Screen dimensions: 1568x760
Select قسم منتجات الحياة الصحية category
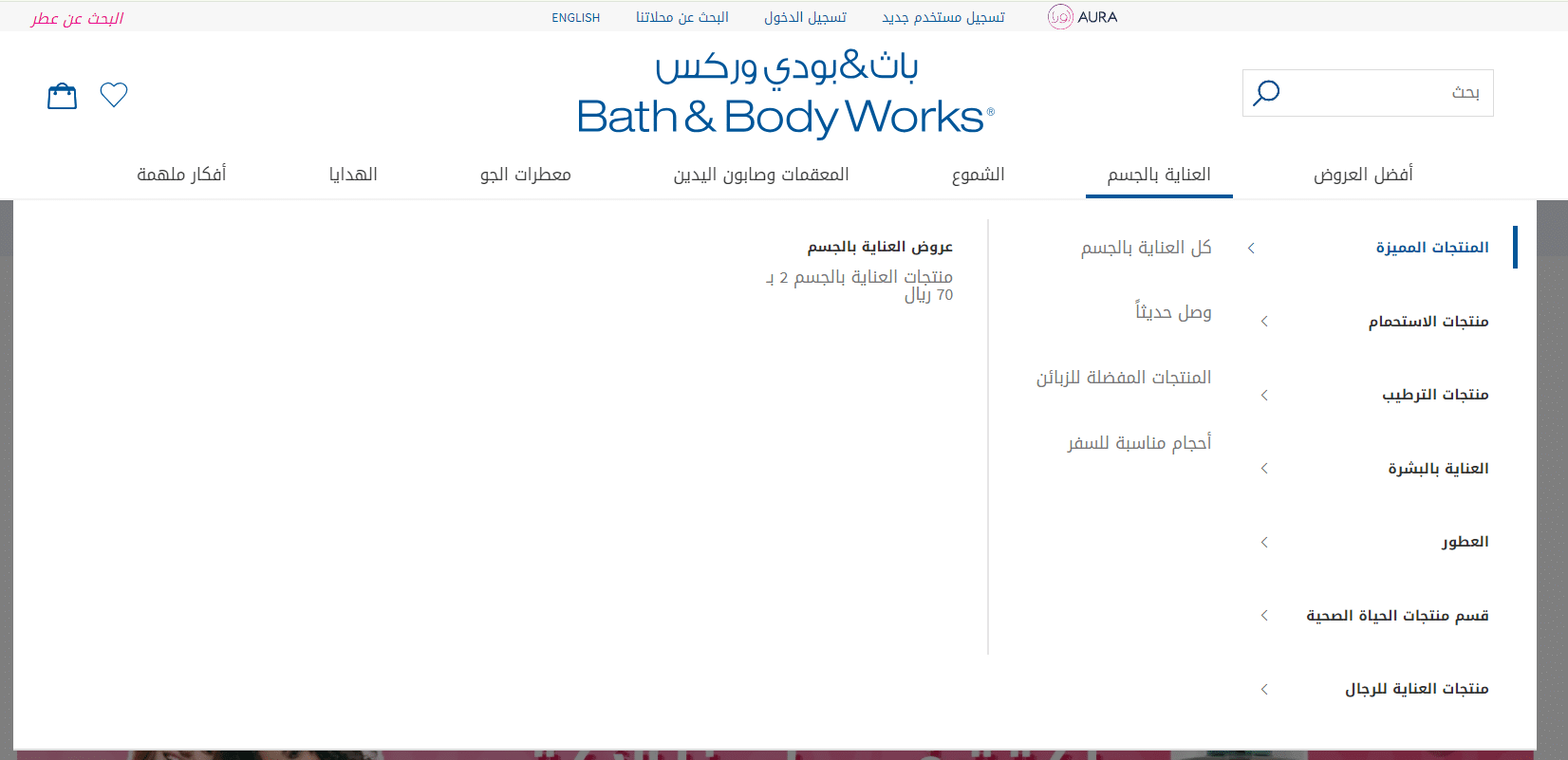1397,616
